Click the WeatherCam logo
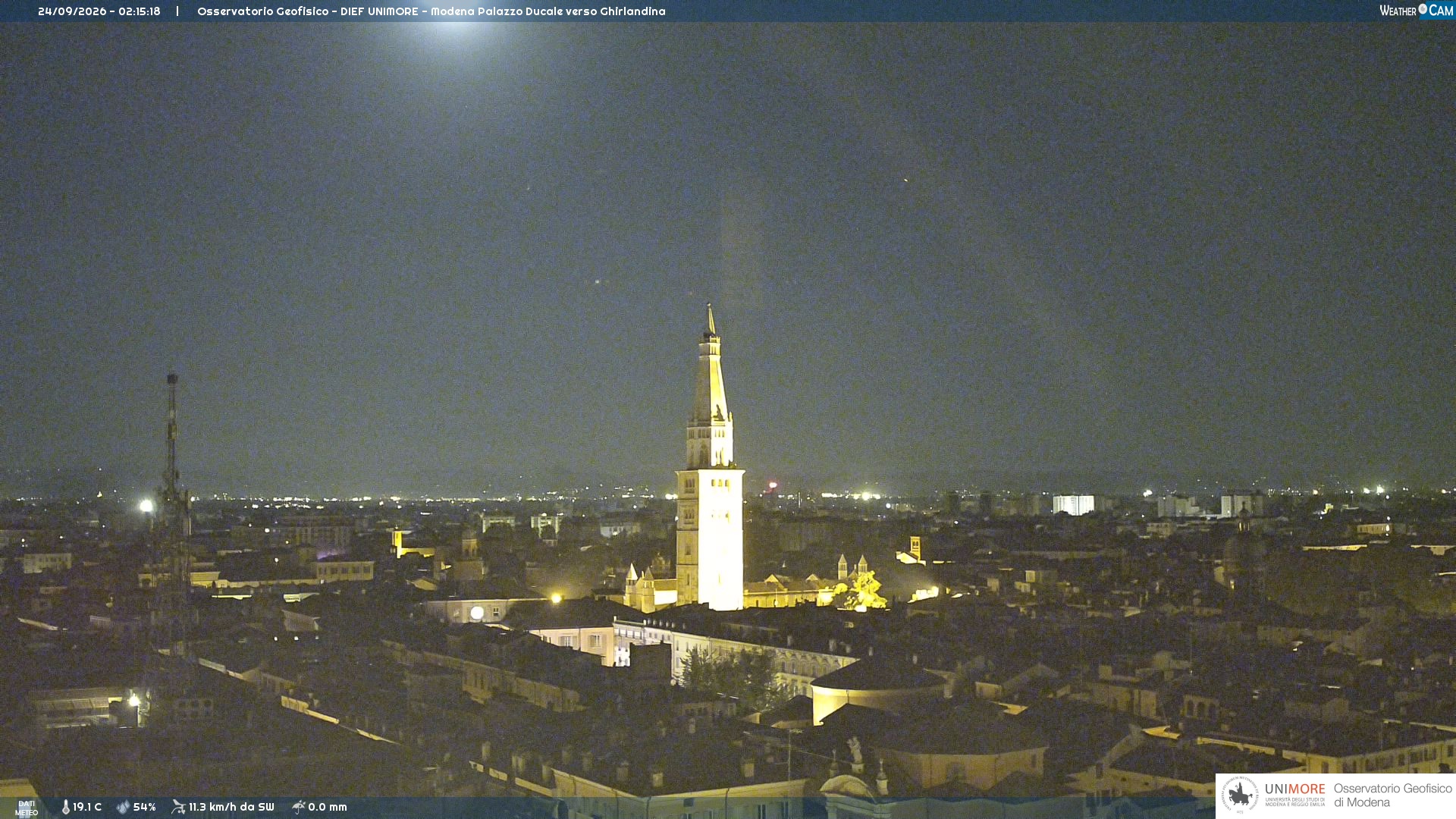The width and height of the screenshot is (1456, 819). tap(1416, 11)
